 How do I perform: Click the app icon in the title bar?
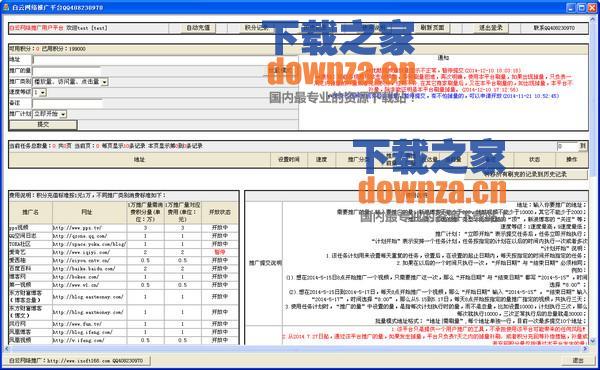click(x=6, y=7)
